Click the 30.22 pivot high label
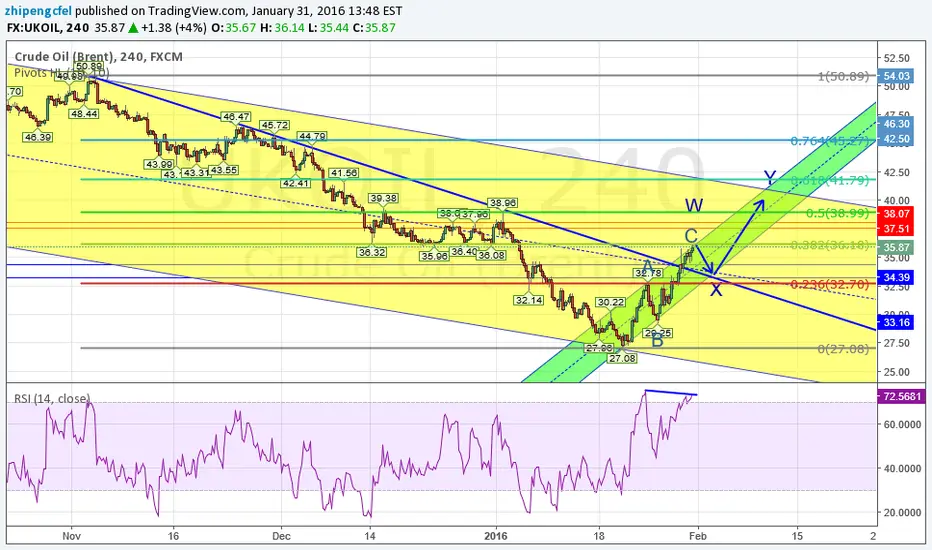Screen dimensions: 932x550 (x=610, y=302)
